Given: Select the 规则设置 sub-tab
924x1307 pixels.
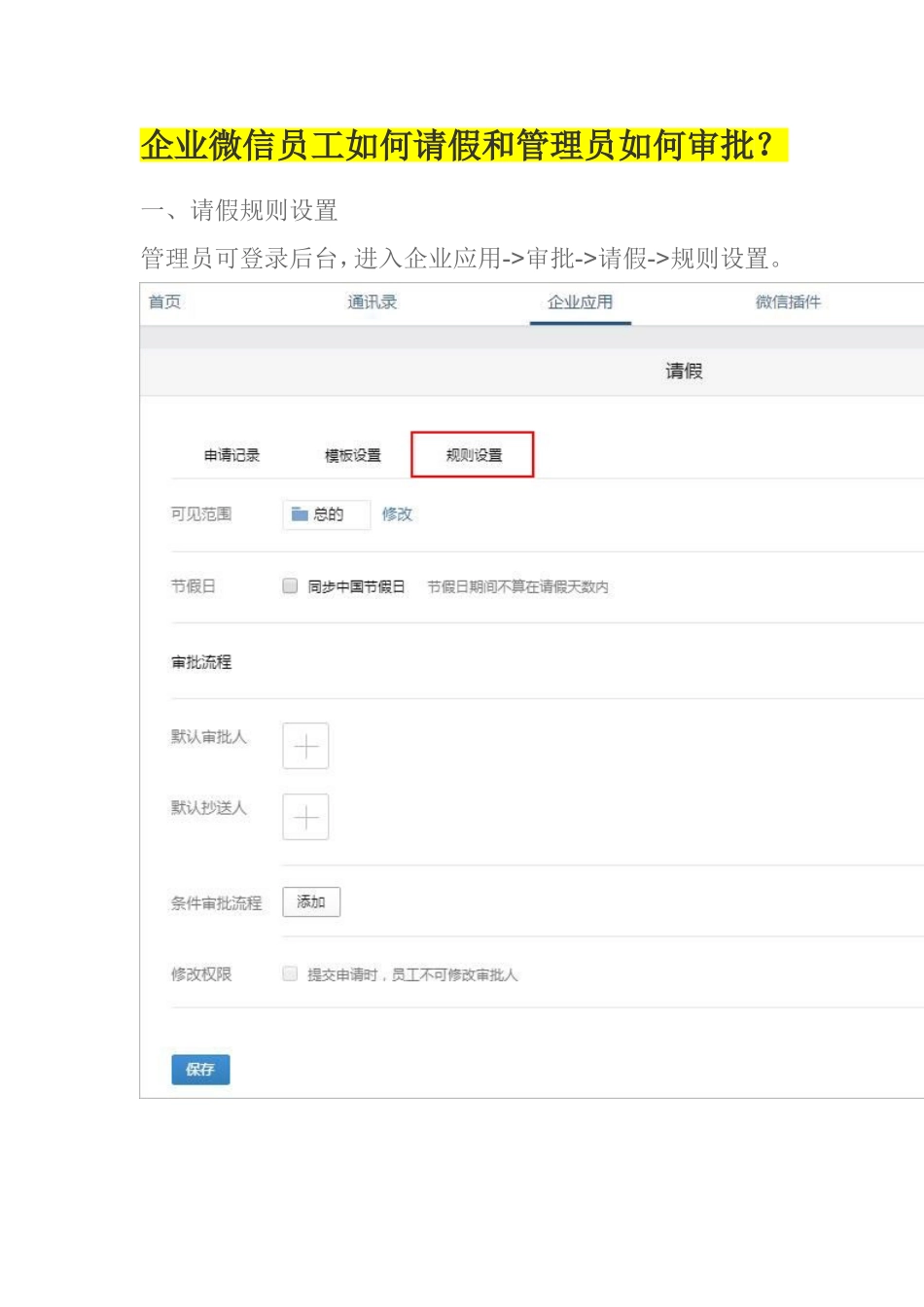Looking at the screenshot, I should point(474,455).
